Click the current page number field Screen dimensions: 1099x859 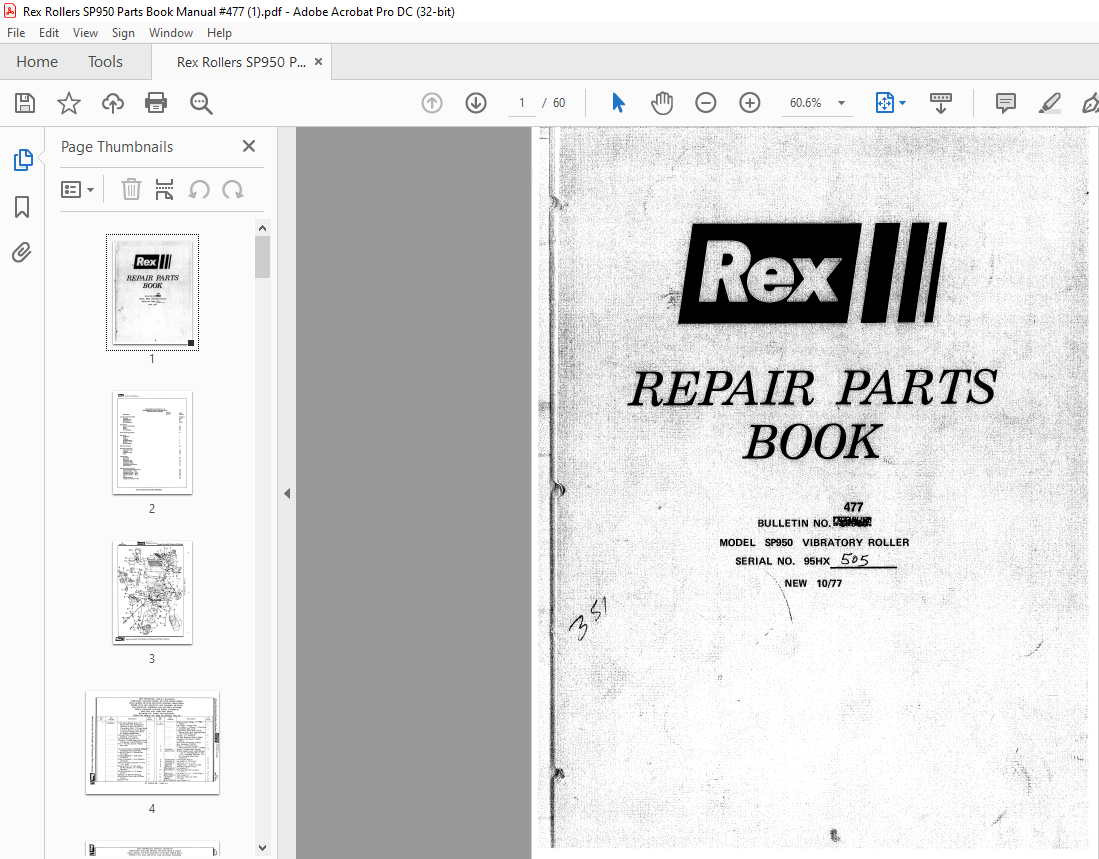point(521,103)
